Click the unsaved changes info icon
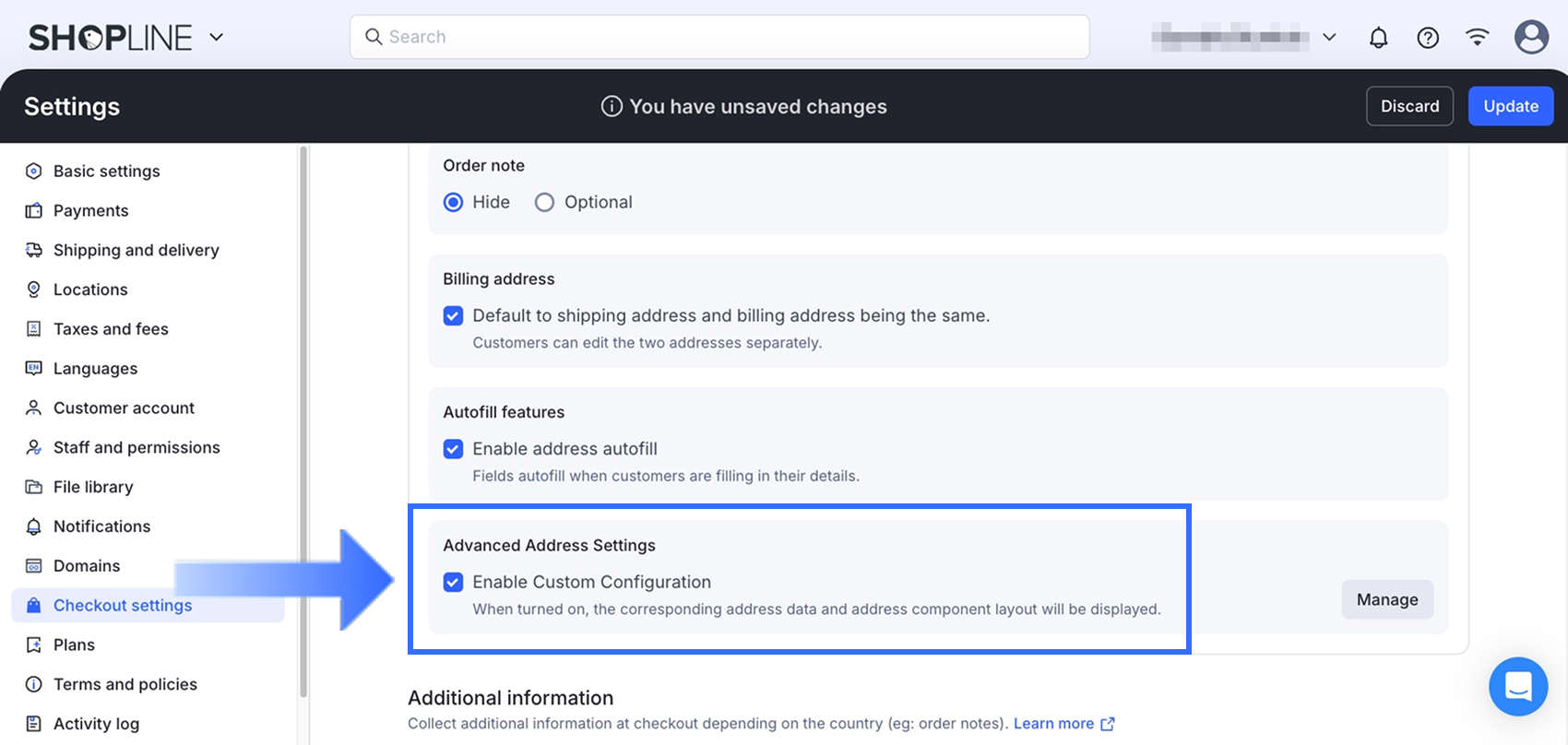Screen dimensions: 1568x745 click(612, 106)
